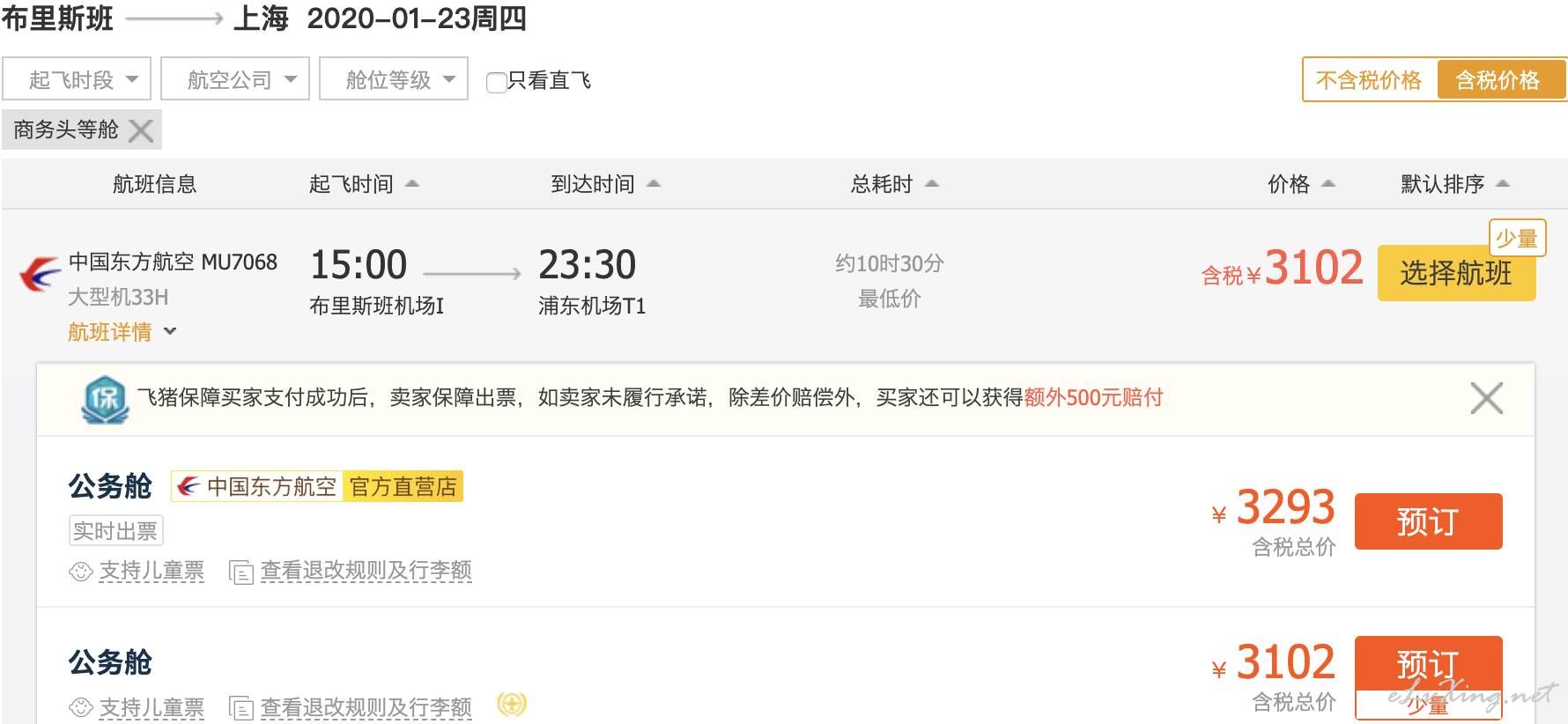1568x724 pixels.
Task: Open the 航空公司 dropdown
Action: 235,79
